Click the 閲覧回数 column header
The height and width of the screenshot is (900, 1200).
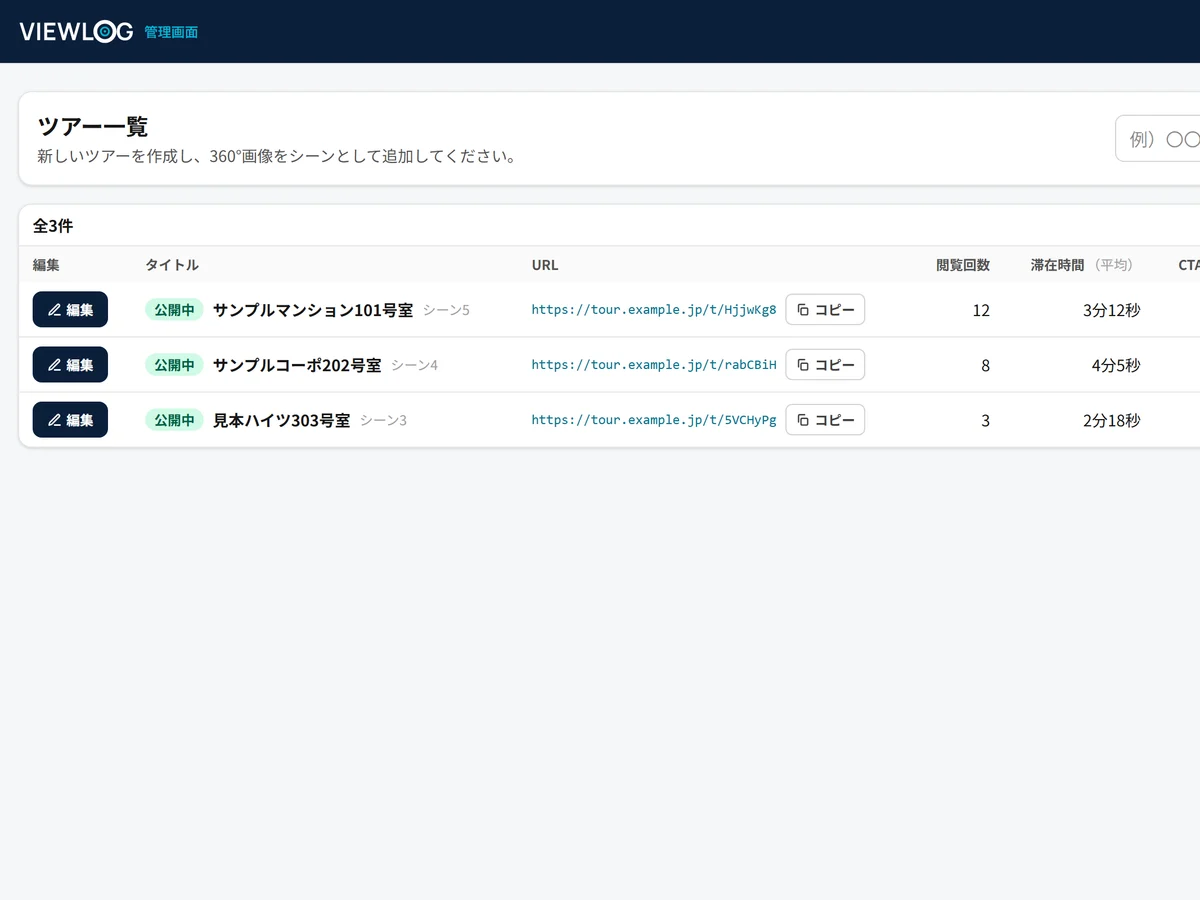coord(963,265)
